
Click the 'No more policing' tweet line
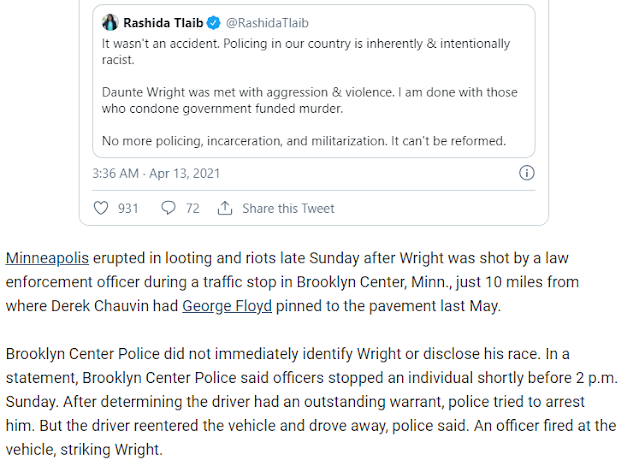pos(304,141)
